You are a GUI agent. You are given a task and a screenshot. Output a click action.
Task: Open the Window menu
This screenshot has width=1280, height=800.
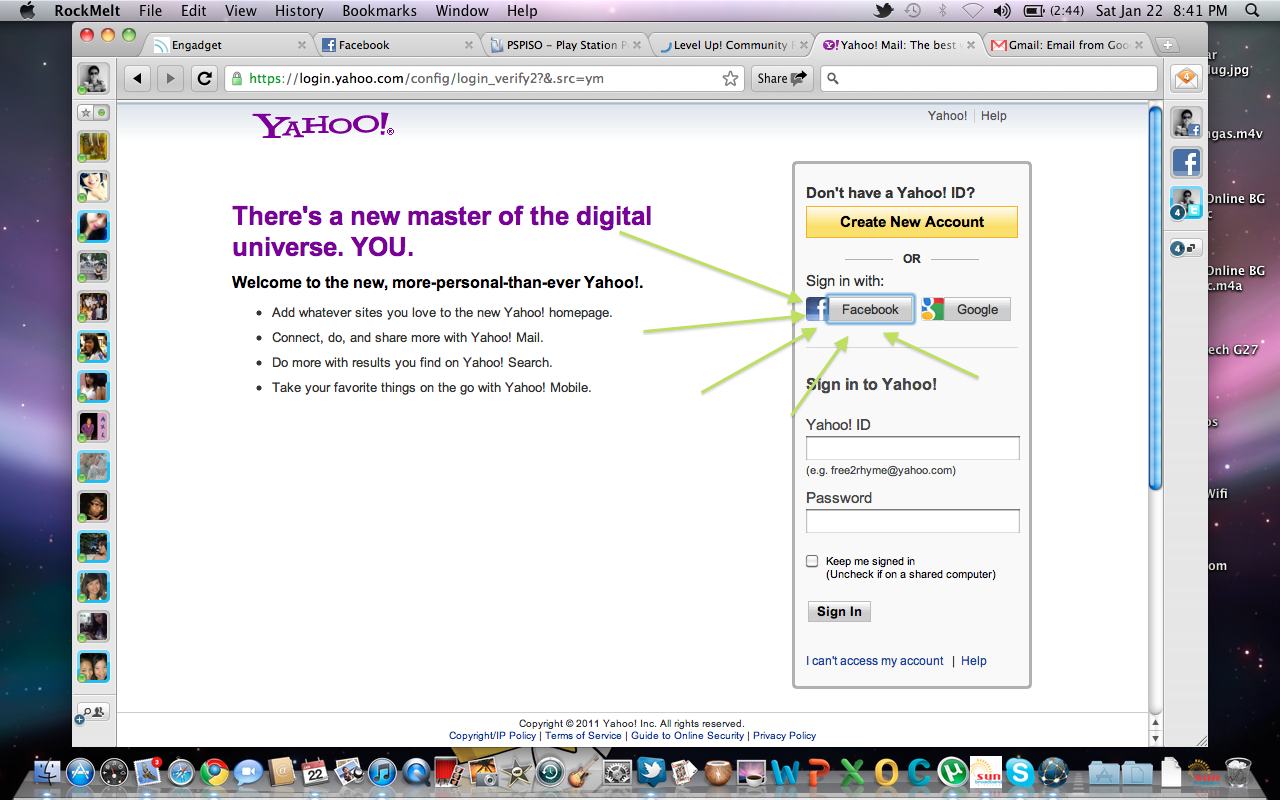pyautogui.click(x=462, y=11)
